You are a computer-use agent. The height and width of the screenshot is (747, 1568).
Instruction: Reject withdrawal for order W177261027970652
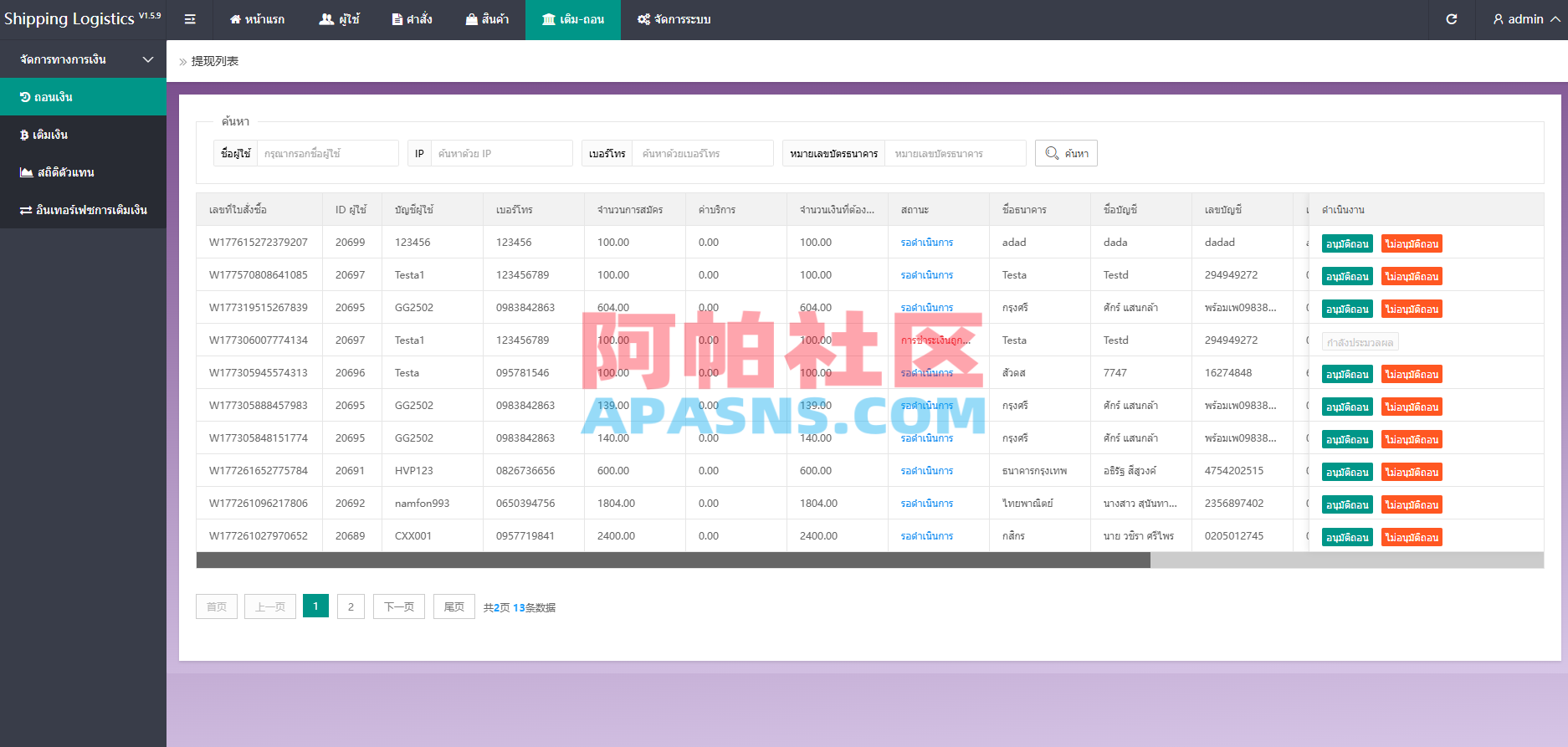point(1412,537)
